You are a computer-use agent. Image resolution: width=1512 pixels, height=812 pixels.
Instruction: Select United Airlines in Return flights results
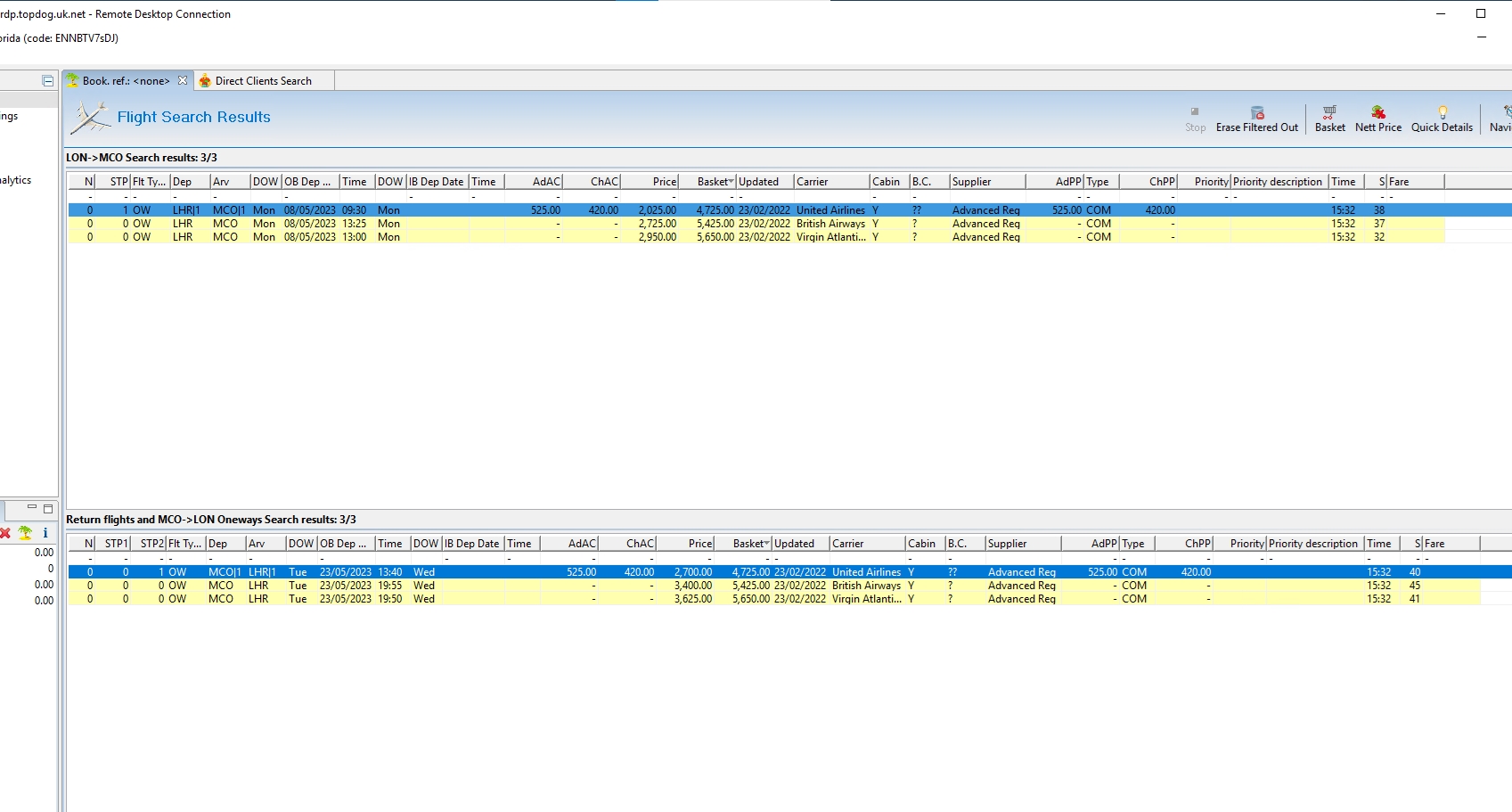click(866, 572)
